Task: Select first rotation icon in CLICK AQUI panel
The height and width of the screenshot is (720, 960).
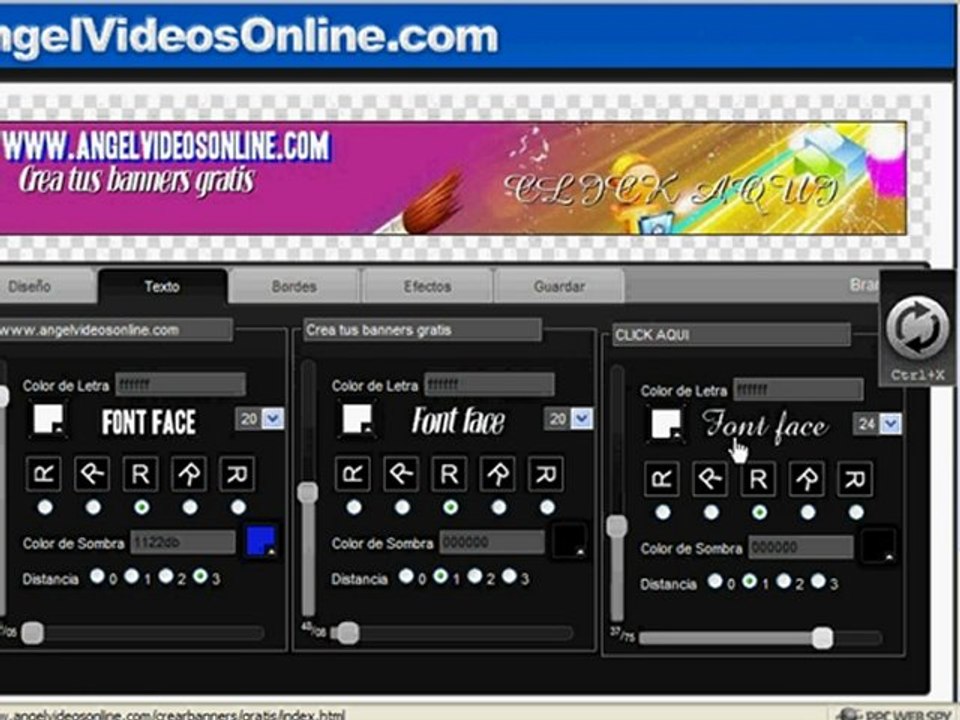Action: pos(662,478)
